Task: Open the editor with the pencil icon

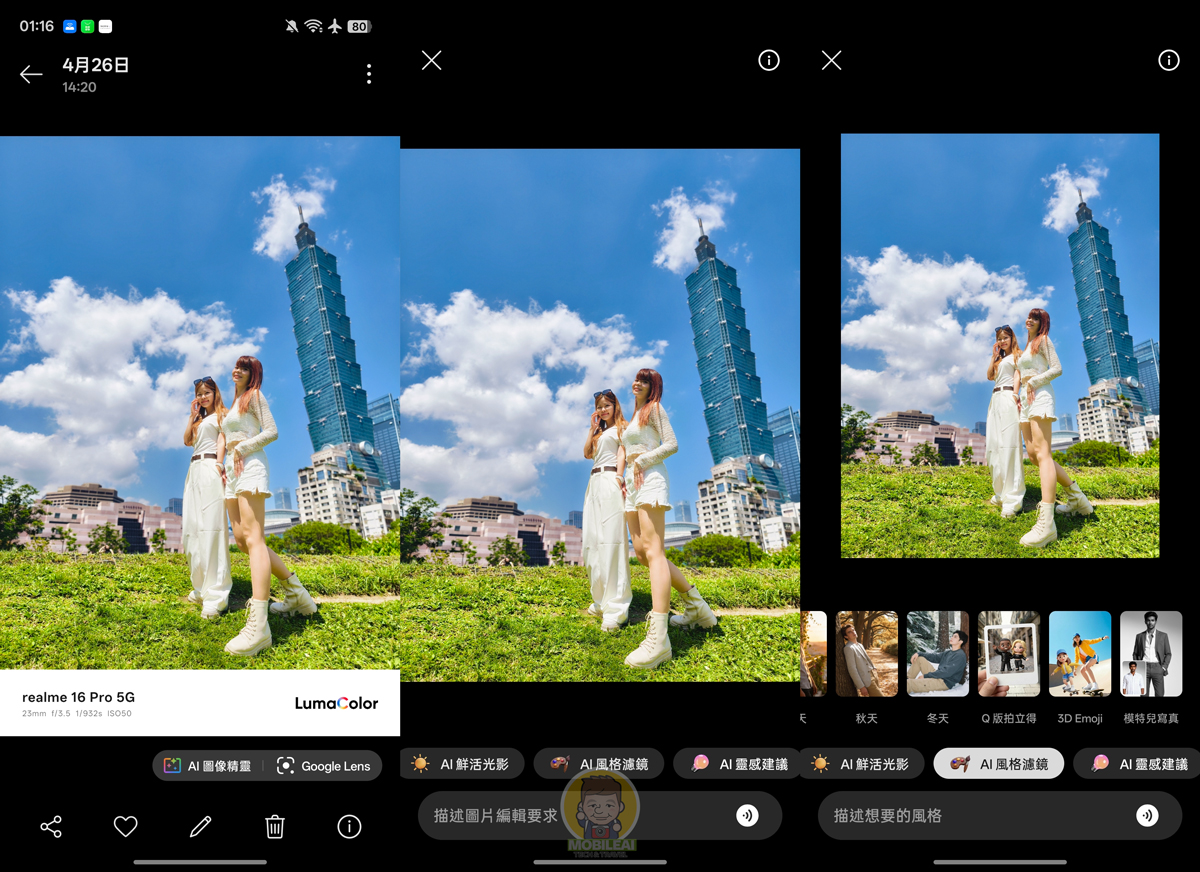Action: [200, 826]
